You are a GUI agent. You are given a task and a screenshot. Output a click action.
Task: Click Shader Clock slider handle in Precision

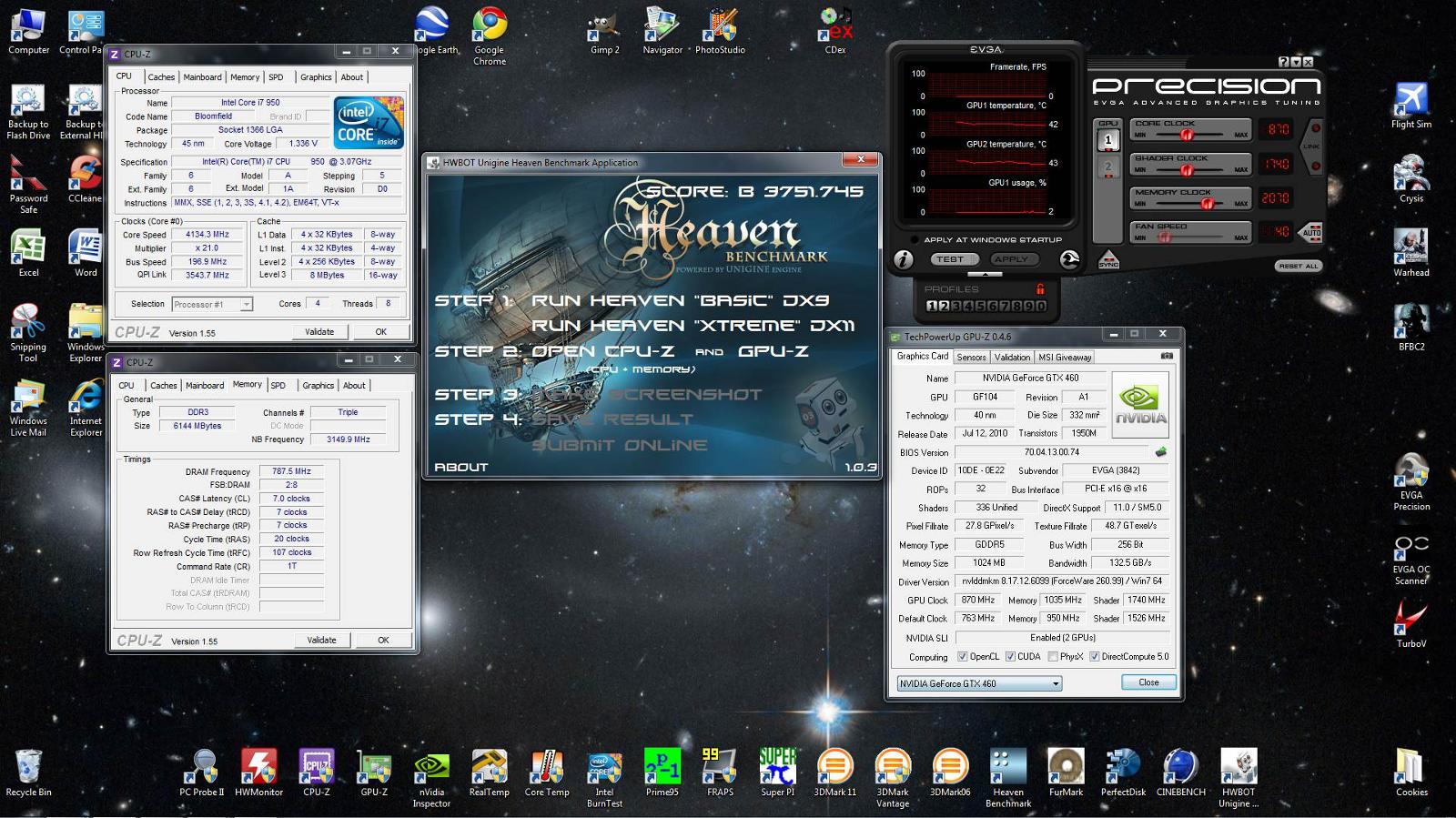(1185, 169)
